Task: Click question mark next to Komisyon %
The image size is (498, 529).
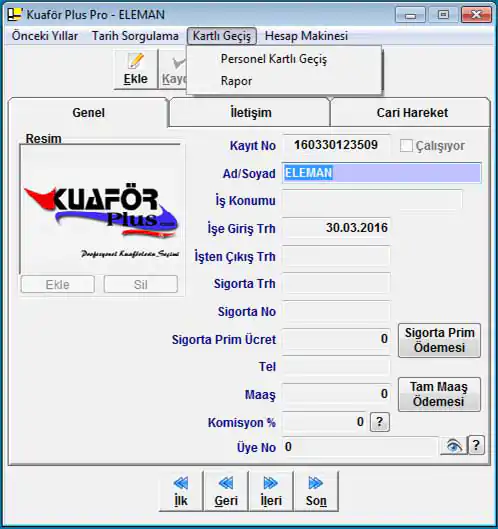Action: click(380, 422)
